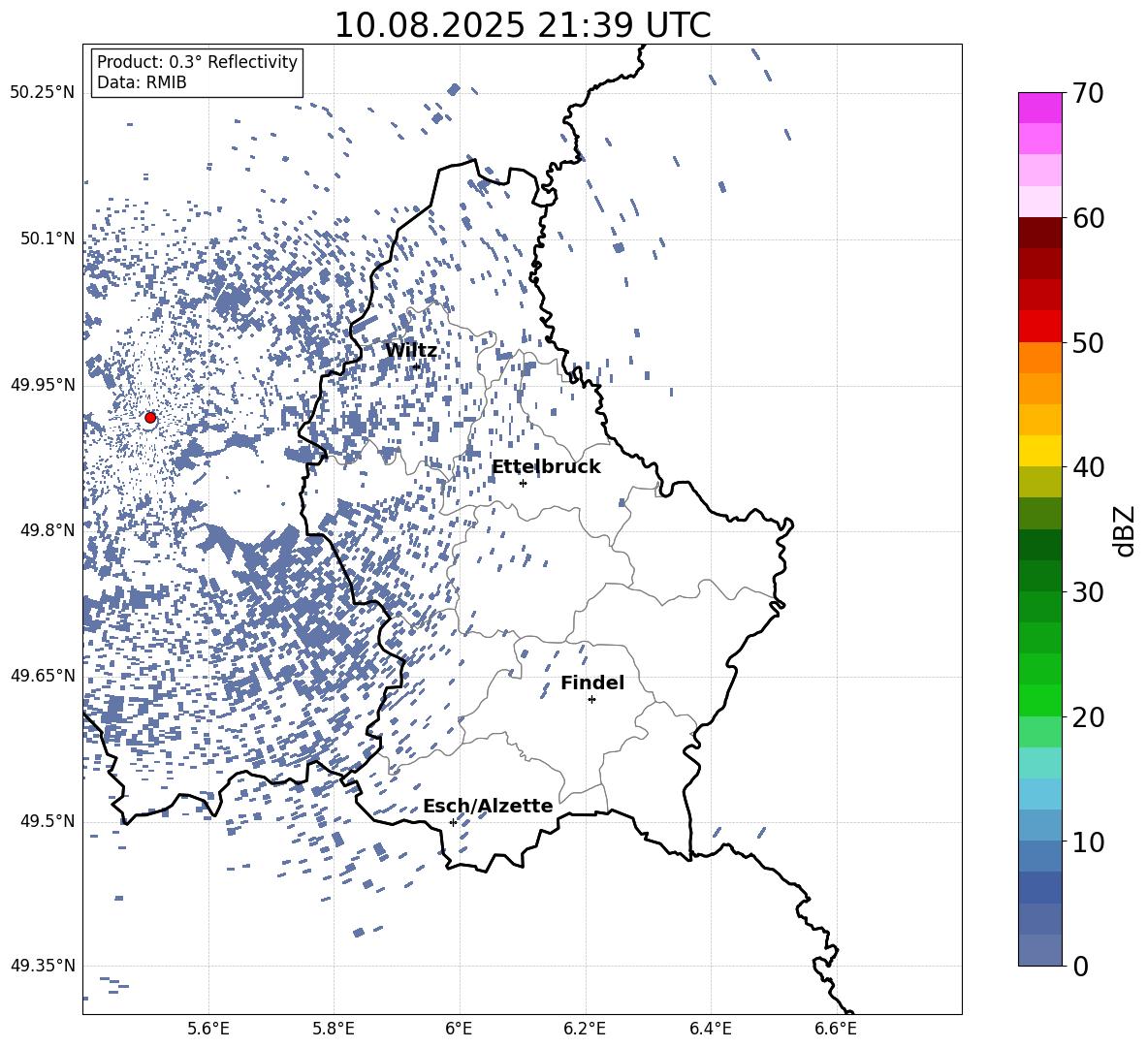Click the Findel station label
Viewport: 1148px width, 1048px height.
coord(592,683)
